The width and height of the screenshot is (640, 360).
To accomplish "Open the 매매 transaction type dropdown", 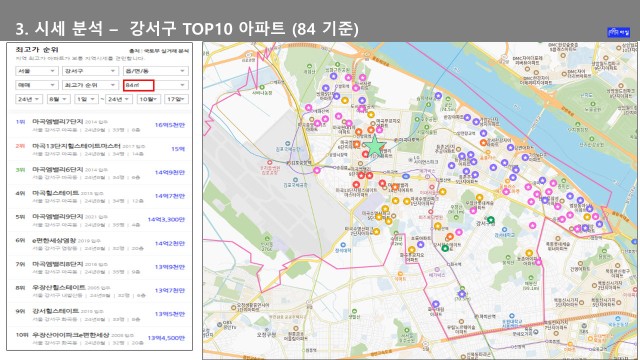I will click(x=37, y=85).
